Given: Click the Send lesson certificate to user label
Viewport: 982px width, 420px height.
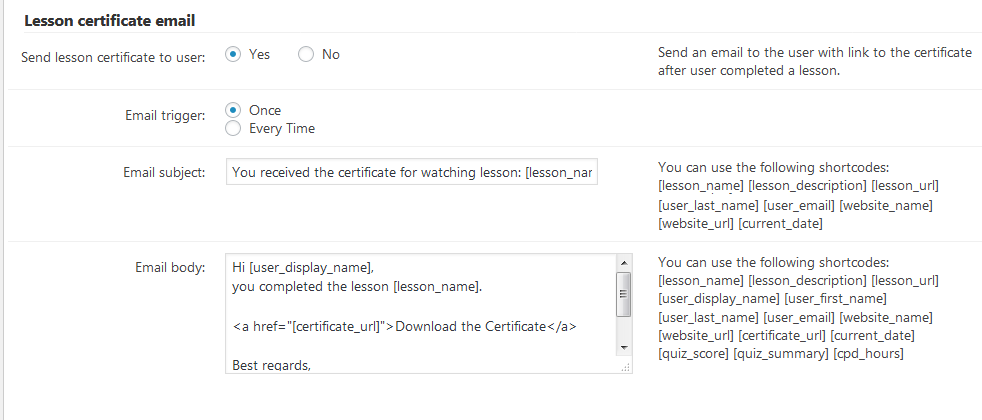Looking at the screenshot, I should (113, 58).
